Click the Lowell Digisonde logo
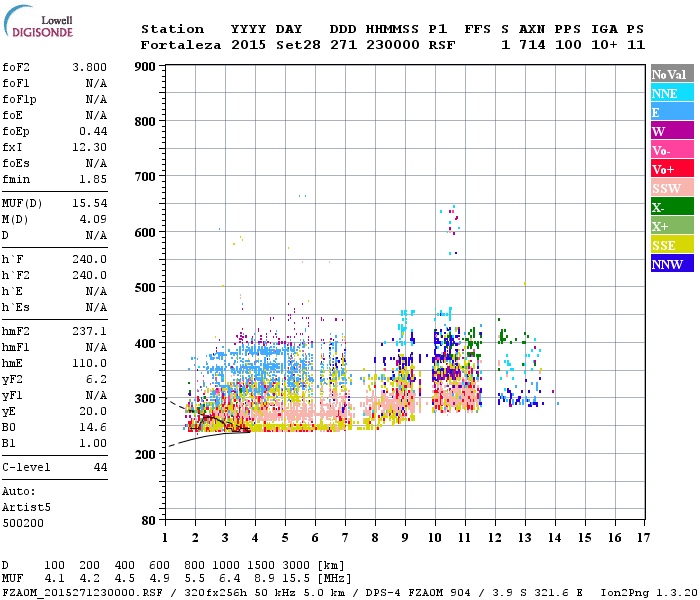The height and width of the screenshot is (600, 700). coord(38,22)
